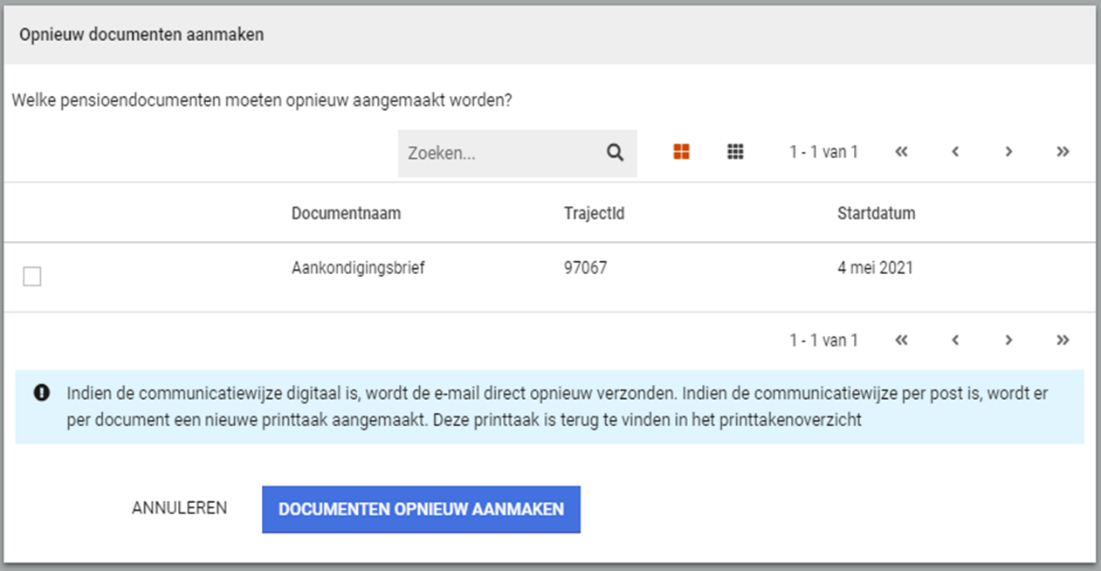Select the Aankondigingsbrief document name
The height and width of the screenshot is (571, 1101).
point(358,268)
